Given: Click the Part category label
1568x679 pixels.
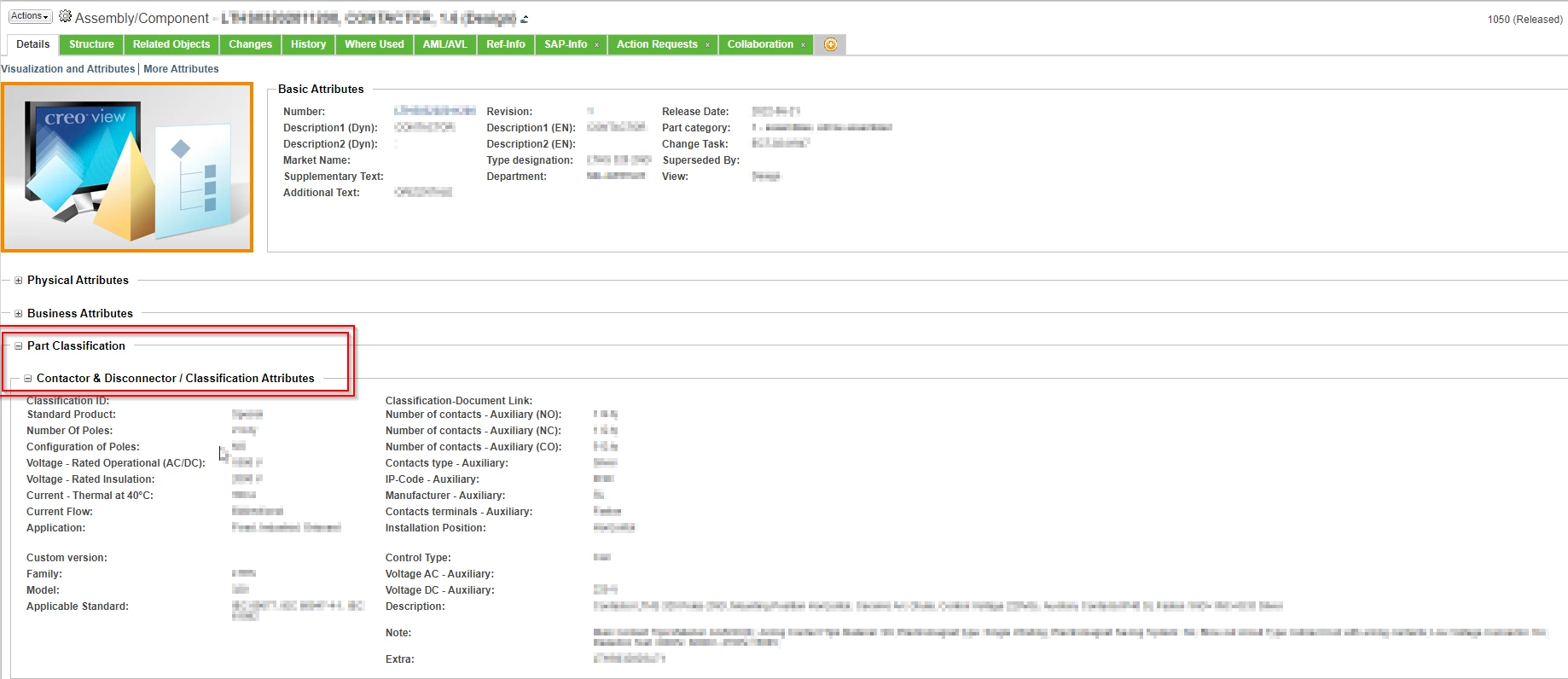Looking at the screenshot, I should point(696,128).
